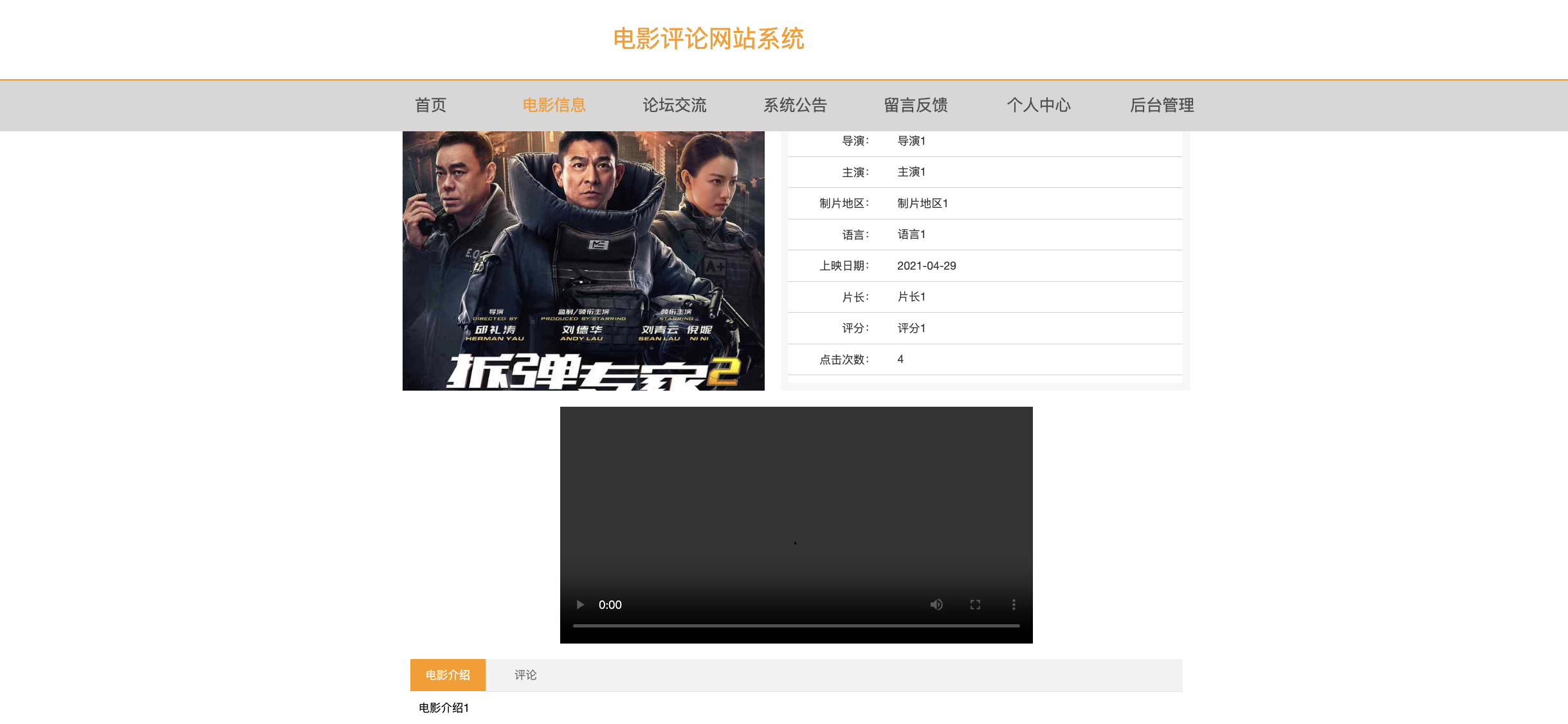Open 电影信息 navigation item
This screenshot has width=1568, height=724.
554,105
